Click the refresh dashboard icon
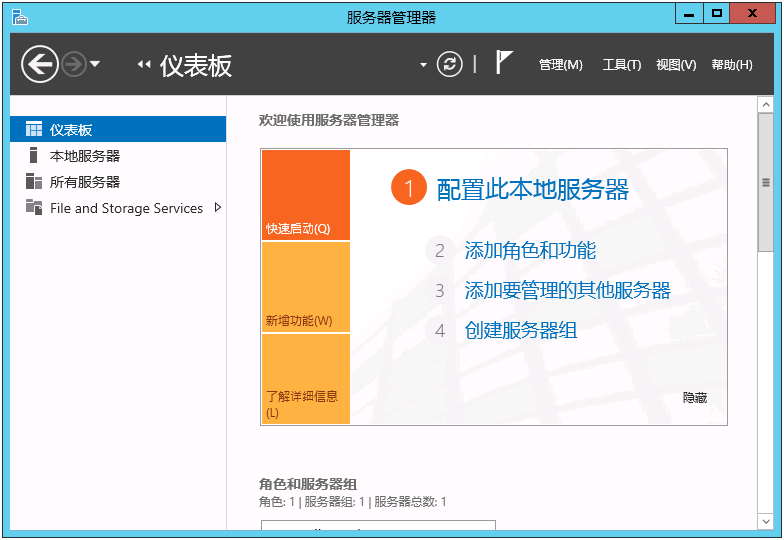The height and width of the screenshot is (540, 784). [451, 65]
